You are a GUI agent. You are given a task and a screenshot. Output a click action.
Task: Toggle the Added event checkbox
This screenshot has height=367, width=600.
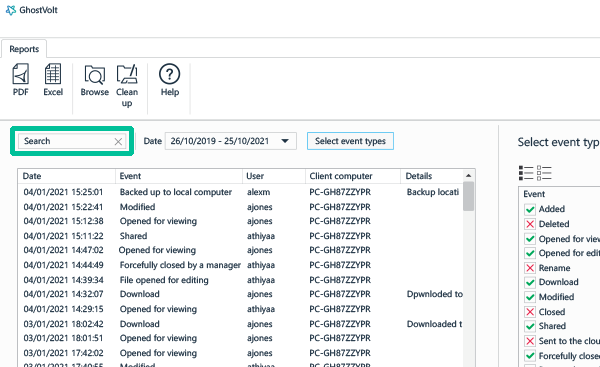[x=530, y=209]
